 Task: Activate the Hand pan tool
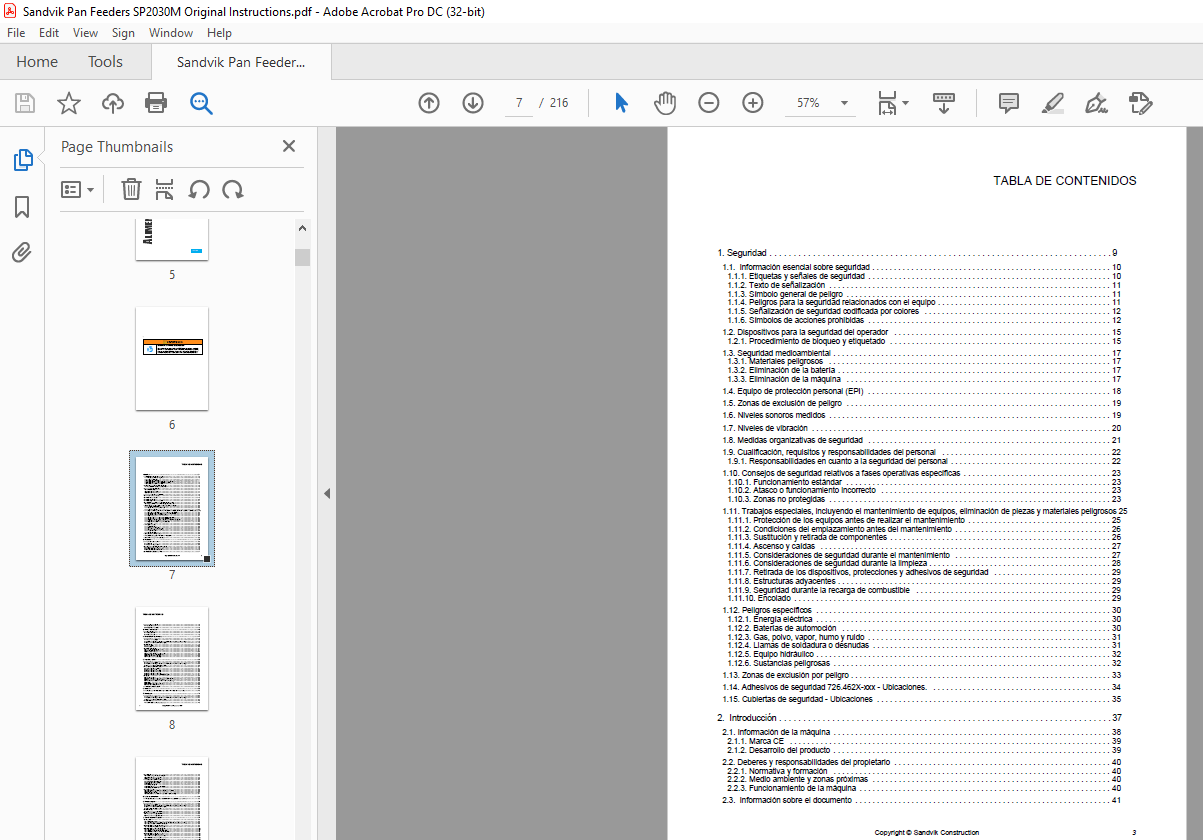click(x=665, y=103)
